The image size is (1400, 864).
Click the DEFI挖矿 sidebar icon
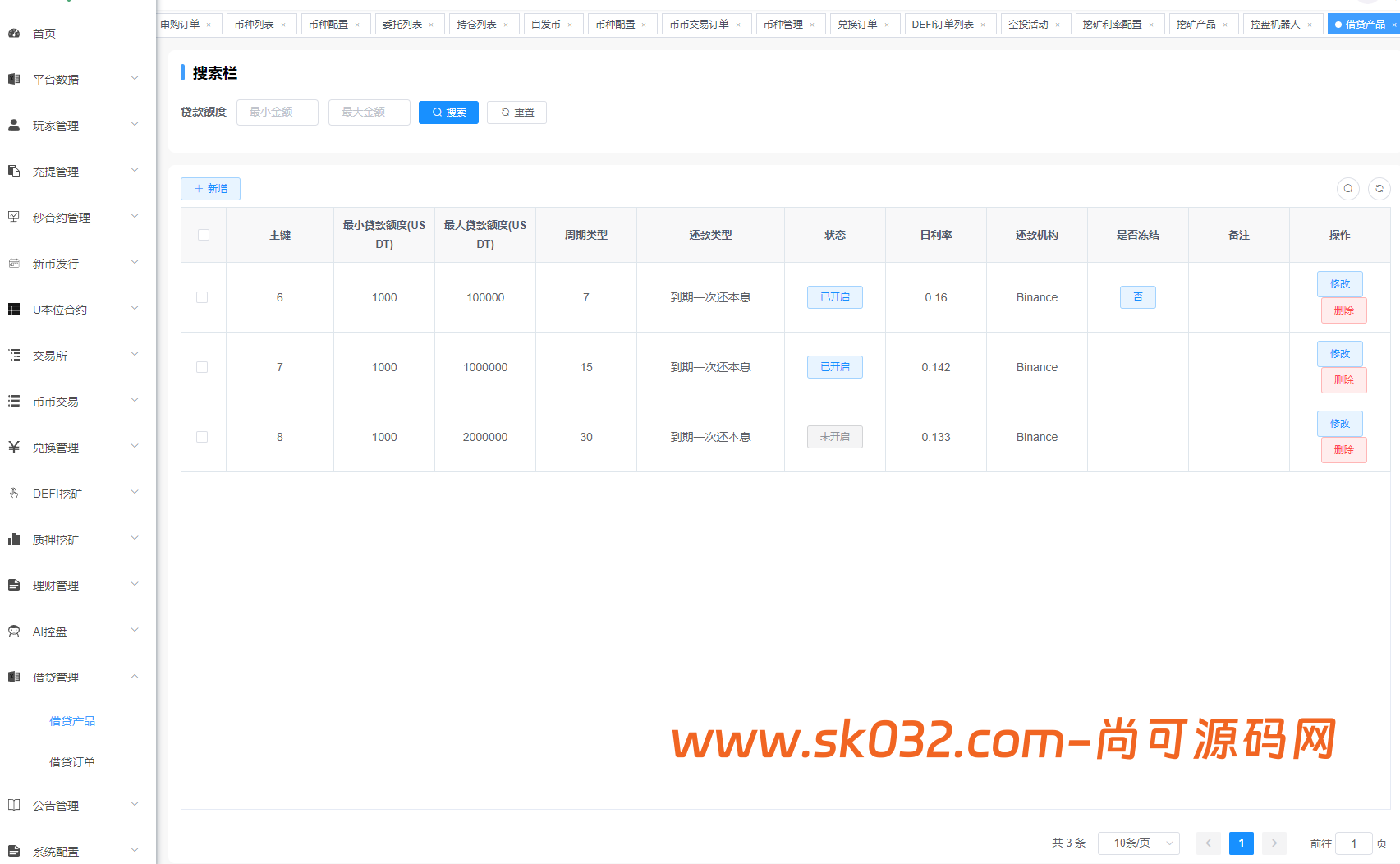pos(14,494)
